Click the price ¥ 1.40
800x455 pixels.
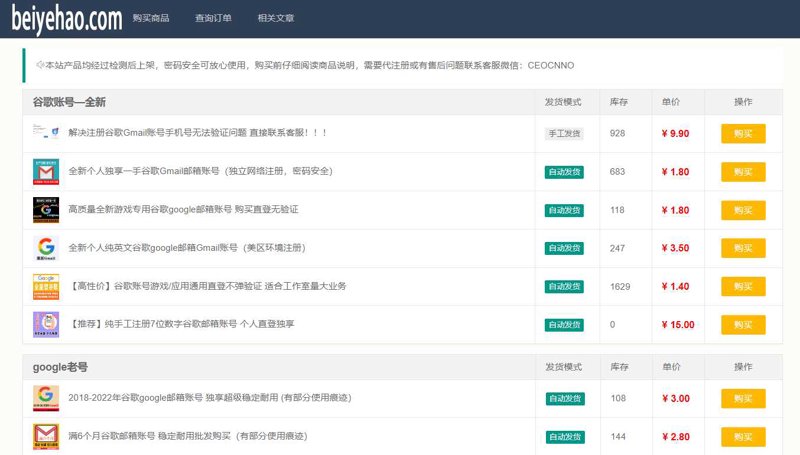tap(675, 286)
